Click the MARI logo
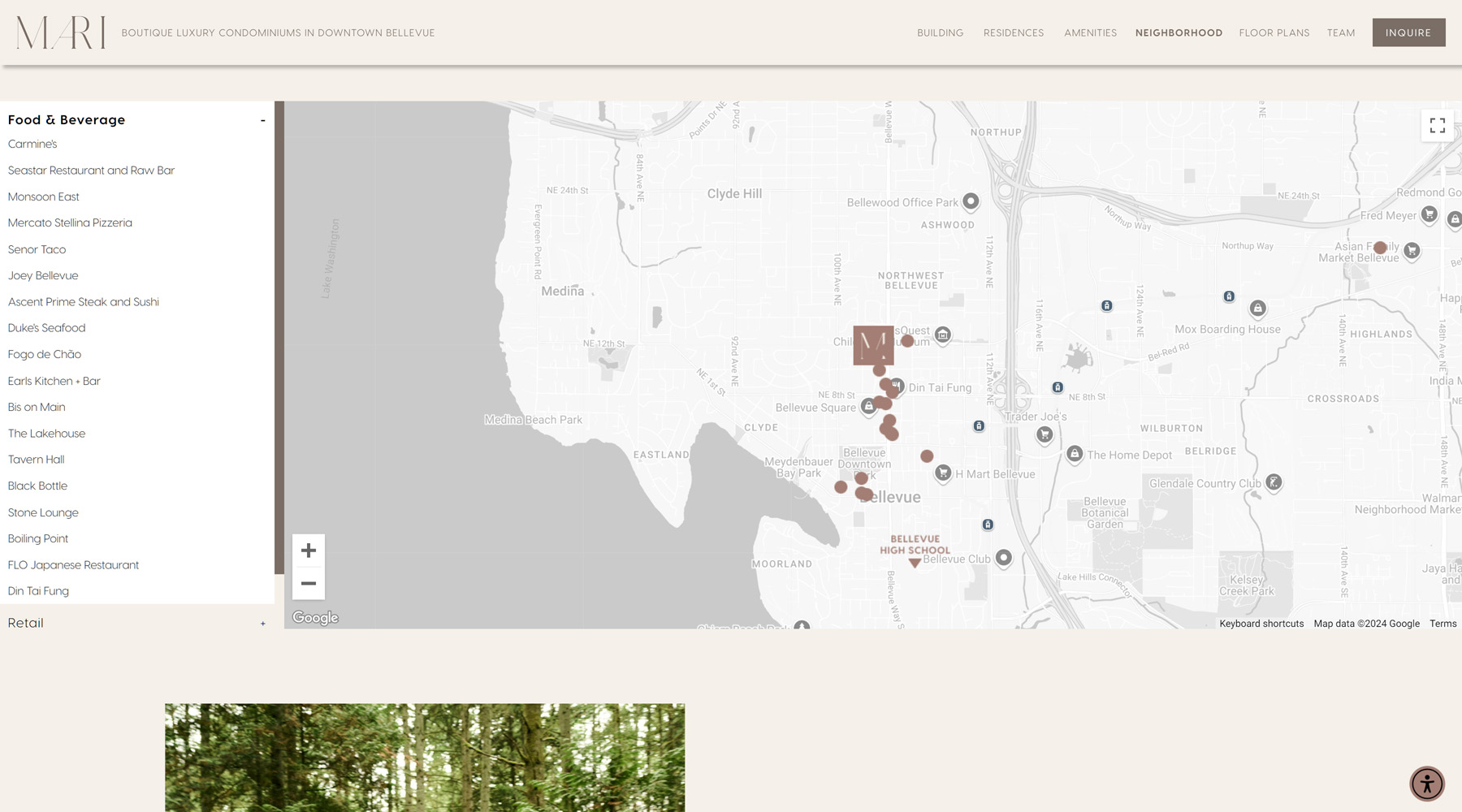Image resolution: width=1462 pixels, height=812 pixels. tap(61, 33)
